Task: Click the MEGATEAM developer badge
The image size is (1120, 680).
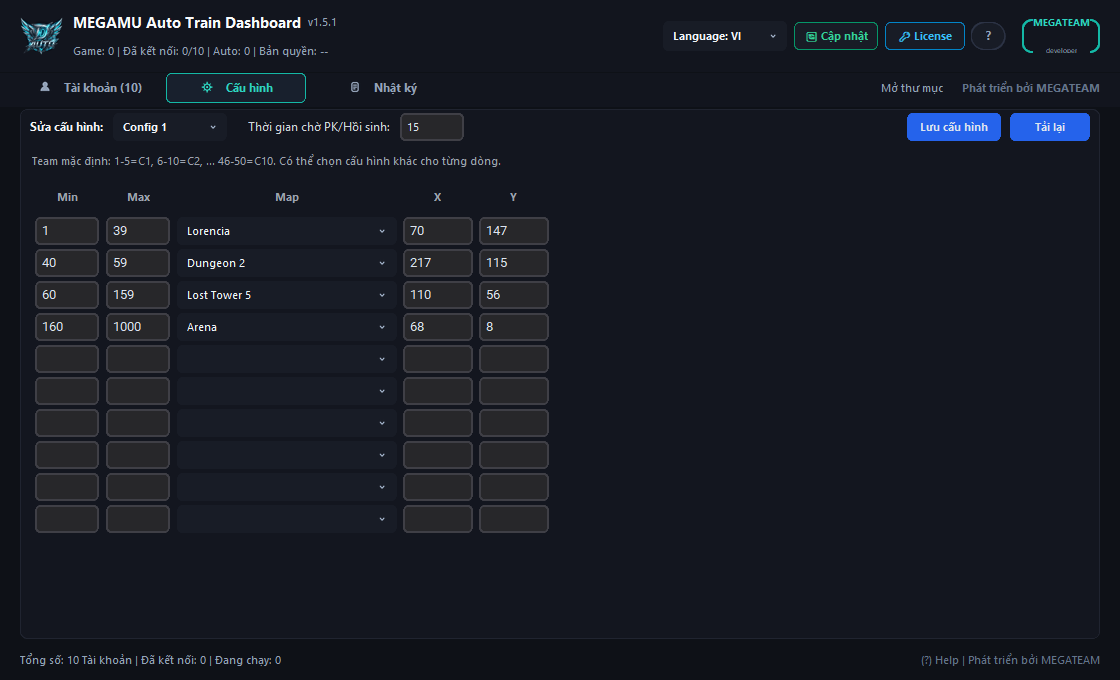Action: [1061, 36]
